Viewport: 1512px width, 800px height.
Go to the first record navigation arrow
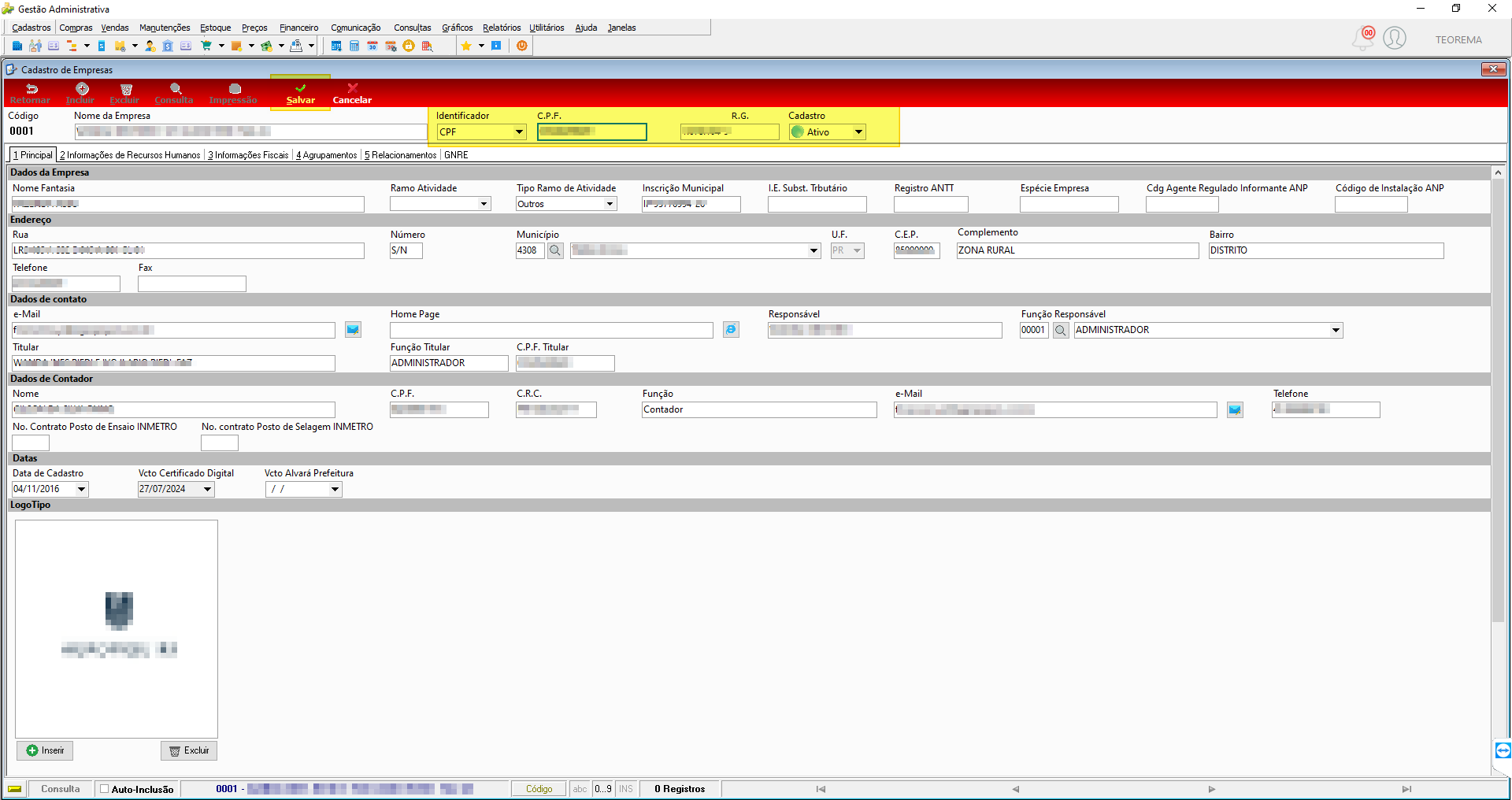point(821,789)
